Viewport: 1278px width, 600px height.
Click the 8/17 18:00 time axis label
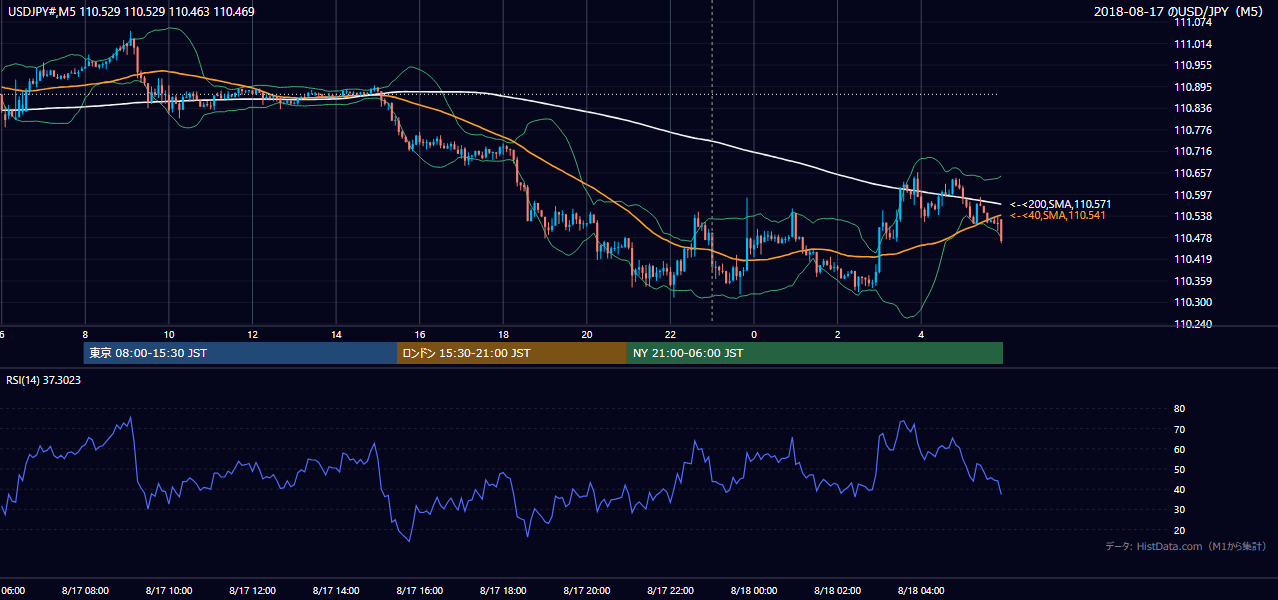503,590
